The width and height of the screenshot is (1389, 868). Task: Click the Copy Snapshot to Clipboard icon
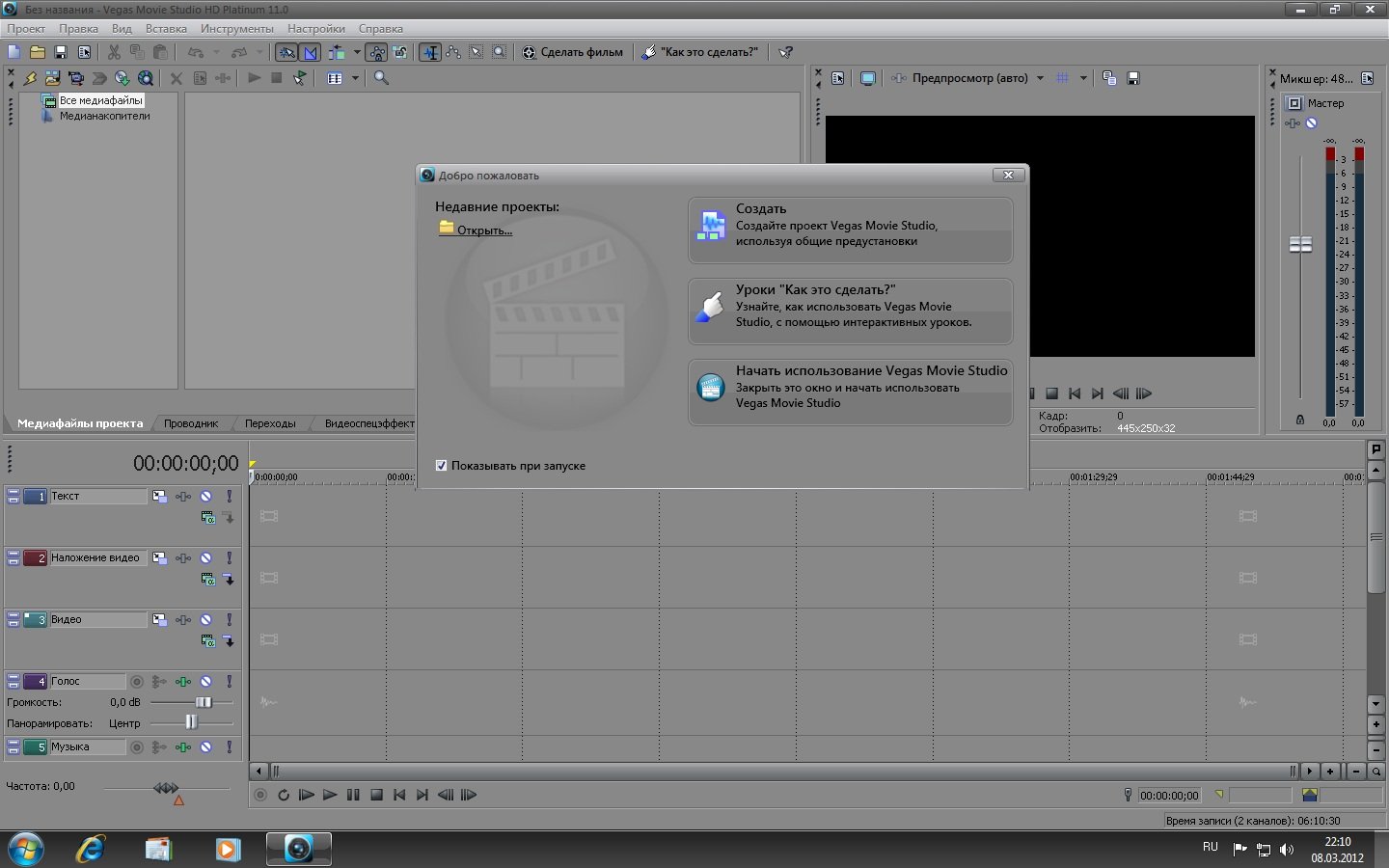(1109, 78)
